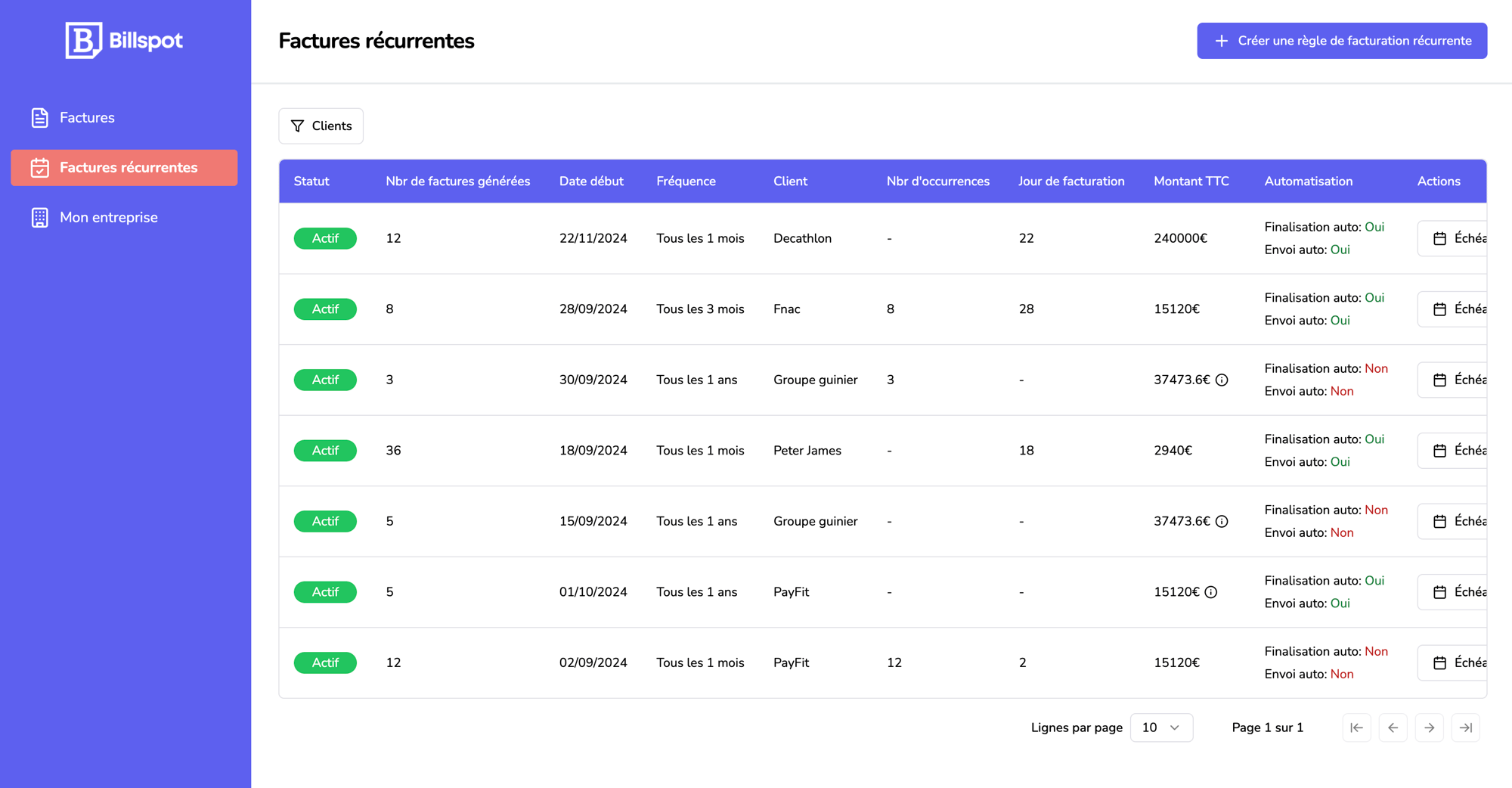The height and width of the screenshot is (788, 1512).
Task: Click the Peter James client cell
Action: coord(807,450)
